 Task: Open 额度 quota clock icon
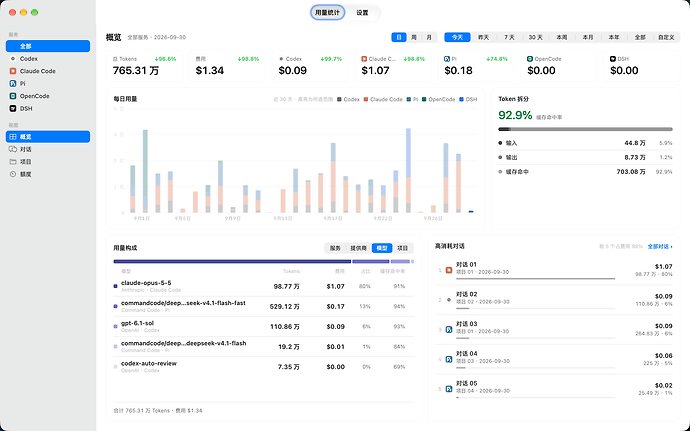click(13, 174)
